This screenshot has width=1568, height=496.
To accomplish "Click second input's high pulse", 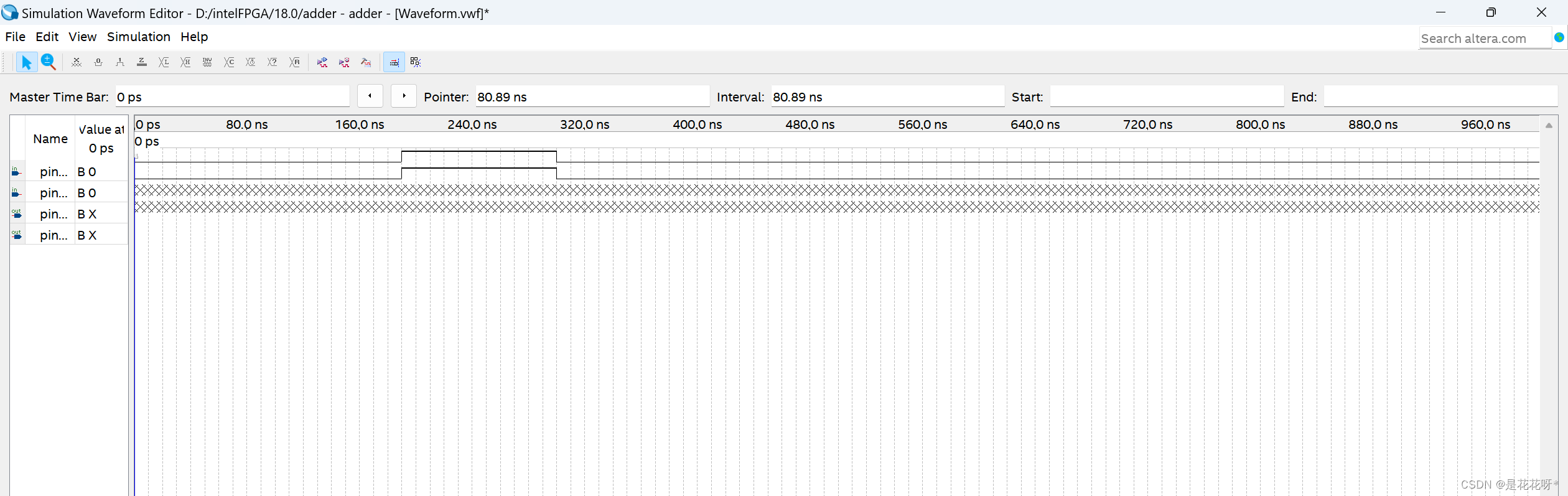I will (x=479, y=172).
